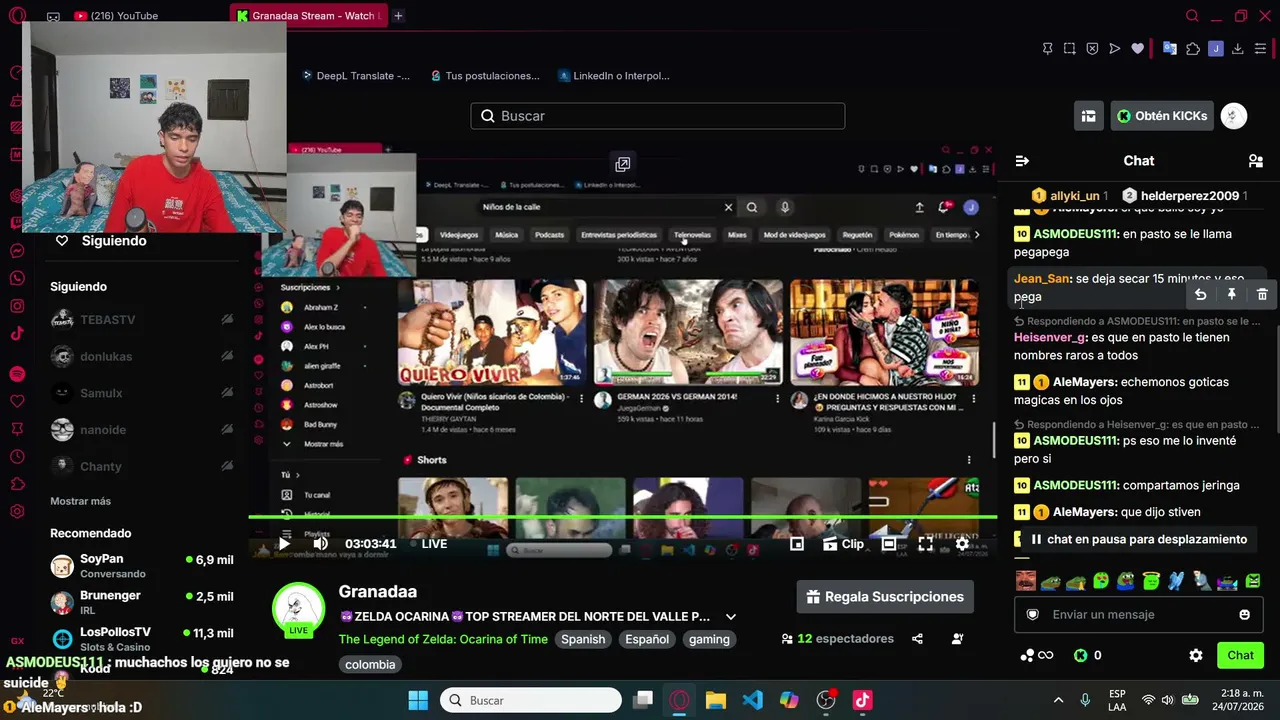Screen dimensions: 1280x720
Task: Click the Enviar un mensaje input
Action: click(x=1138, y=615)
